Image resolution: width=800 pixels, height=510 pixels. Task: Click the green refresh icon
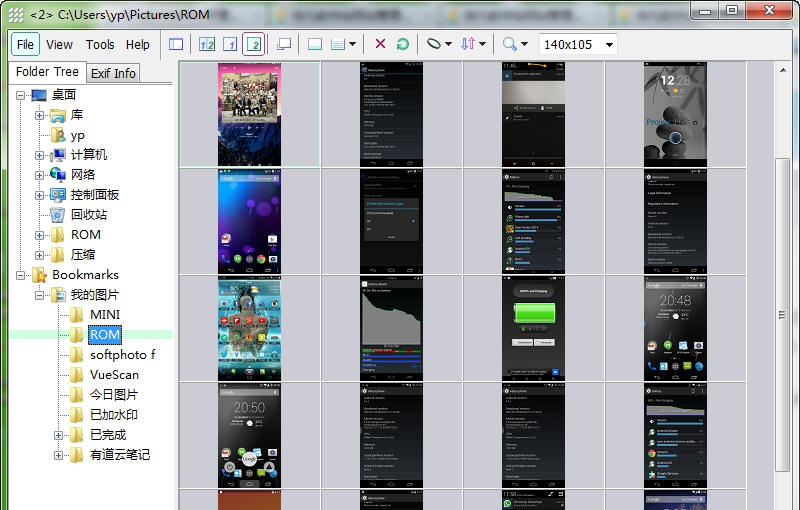402,44
